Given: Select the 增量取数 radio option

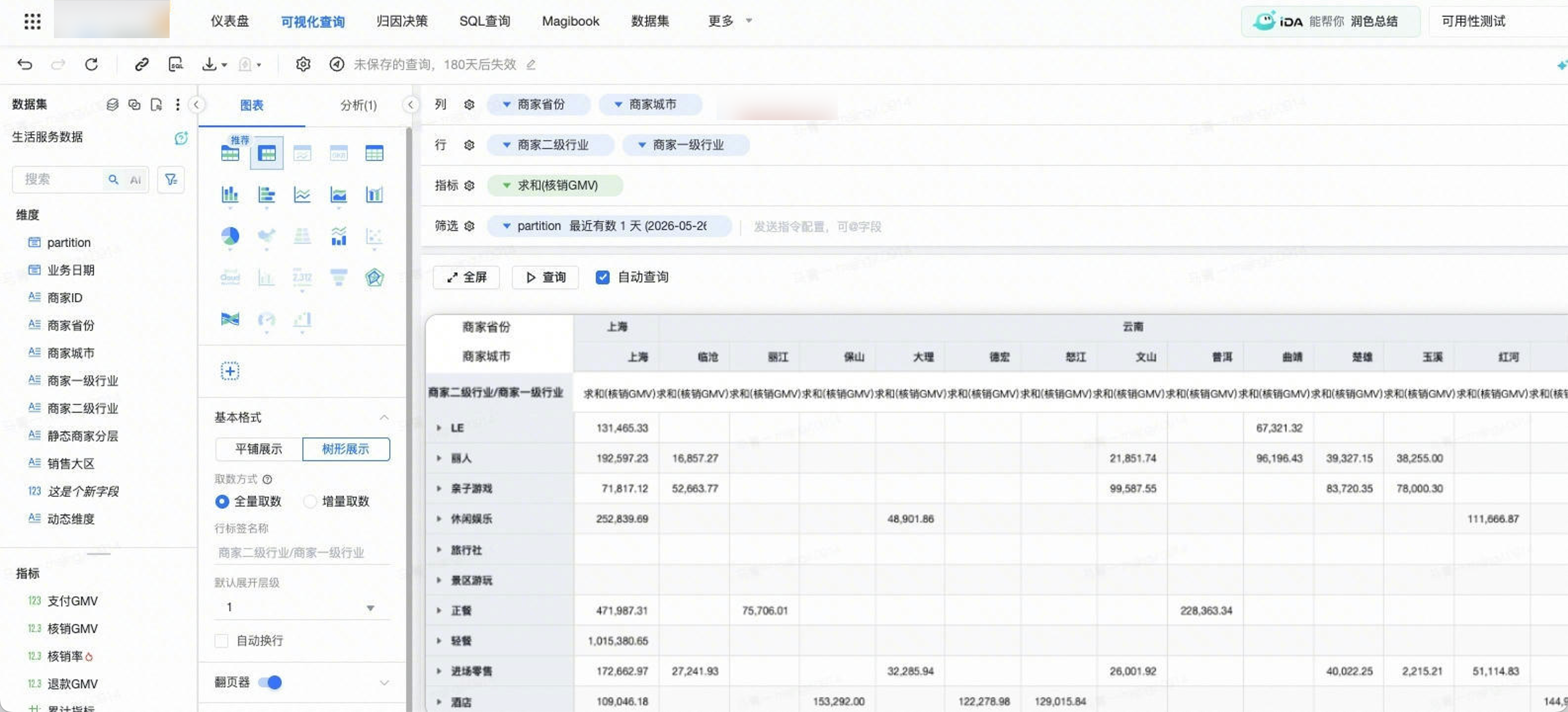Looking at the screenshot, I should pyautogui.click(x=310, y=501).
